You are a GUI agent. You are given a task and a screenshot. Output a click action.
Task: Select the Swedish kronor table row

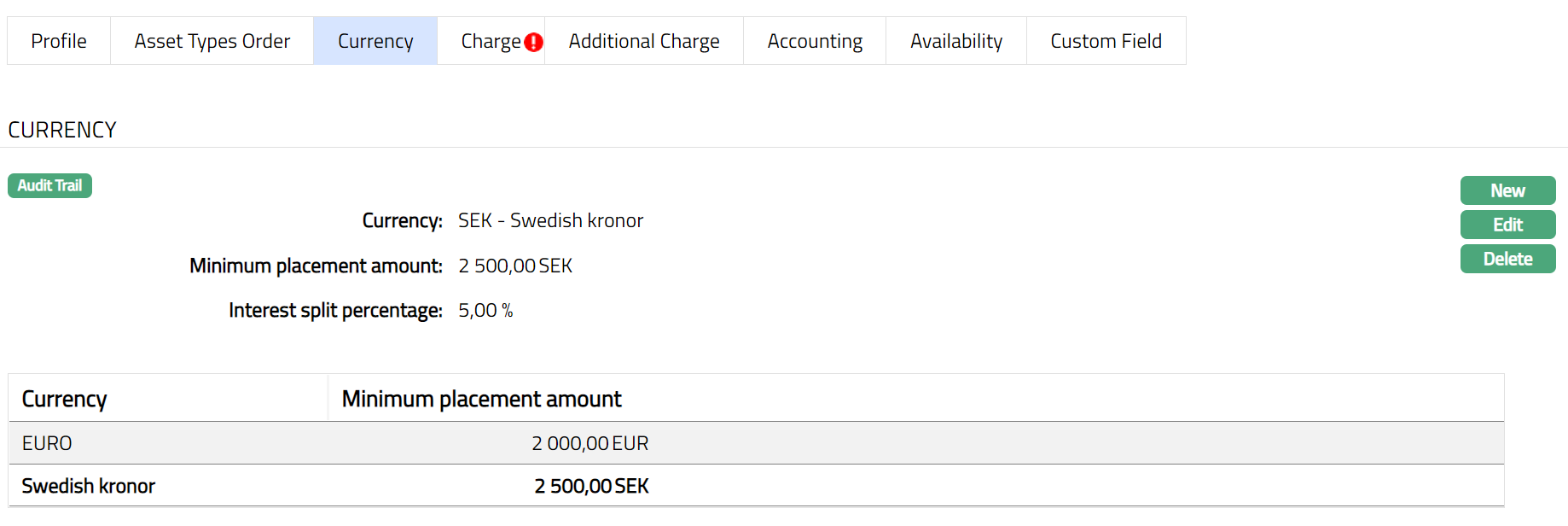coord(89,486)
